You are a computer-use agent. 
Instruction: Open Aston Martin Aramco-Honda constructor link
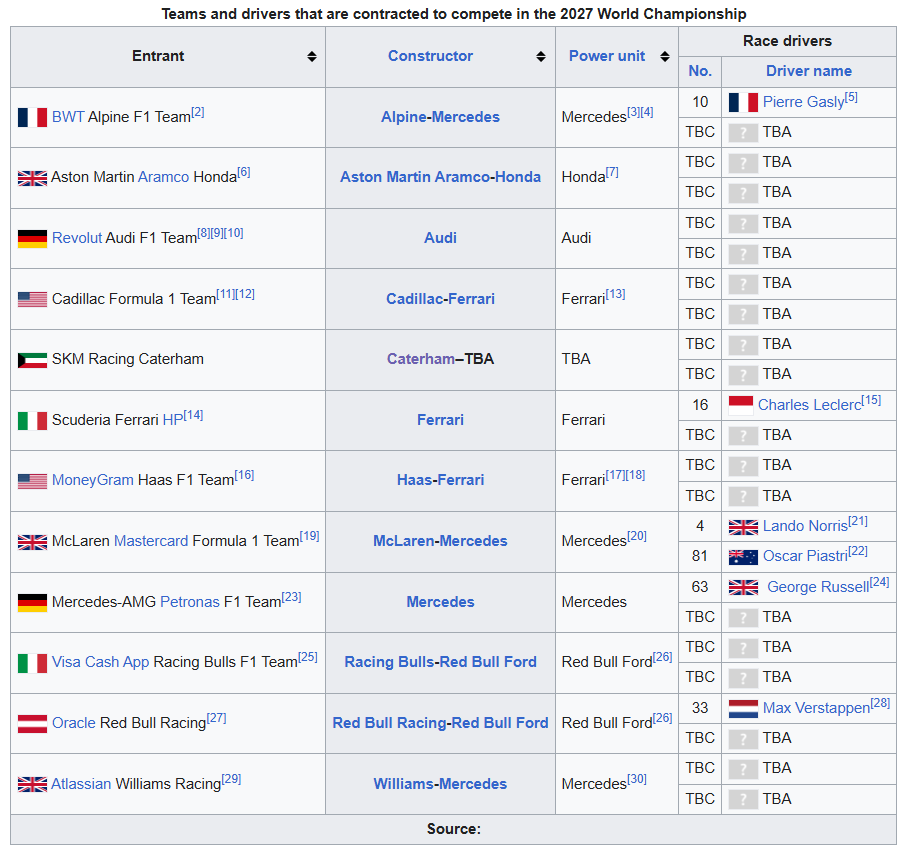pyautogui.click(x=440, y=177)
